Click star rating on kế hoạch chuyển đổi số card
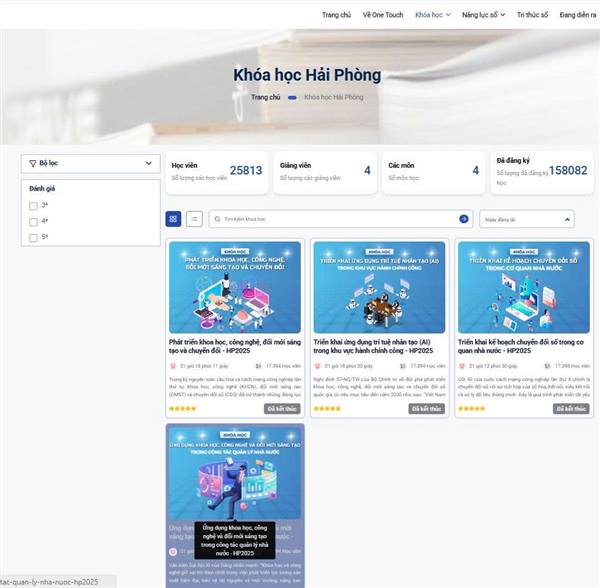This screenshot has height=588, width=600. click(471, 409)
